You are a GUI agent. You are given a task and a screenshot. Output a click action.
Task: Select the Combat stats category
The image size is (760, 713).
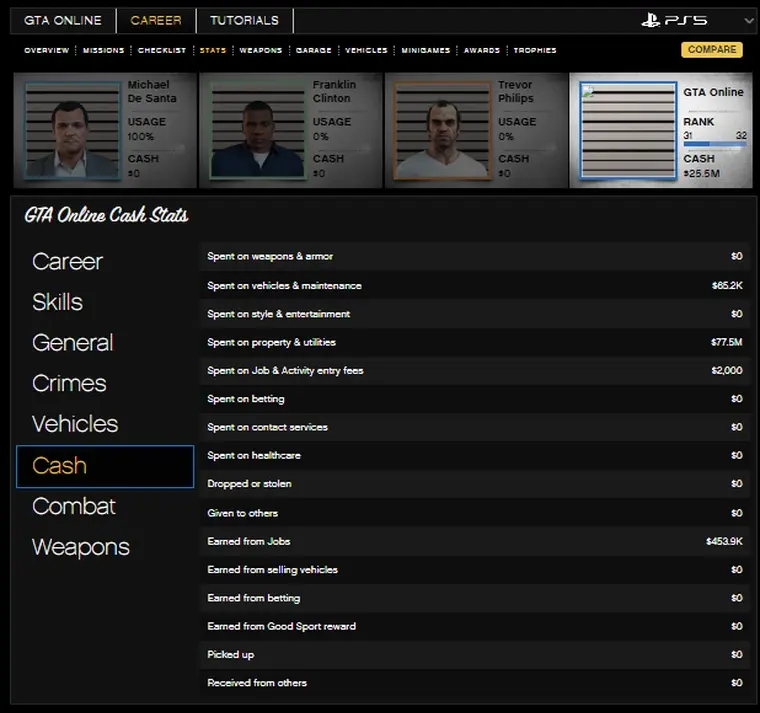[x=73, y=506]
